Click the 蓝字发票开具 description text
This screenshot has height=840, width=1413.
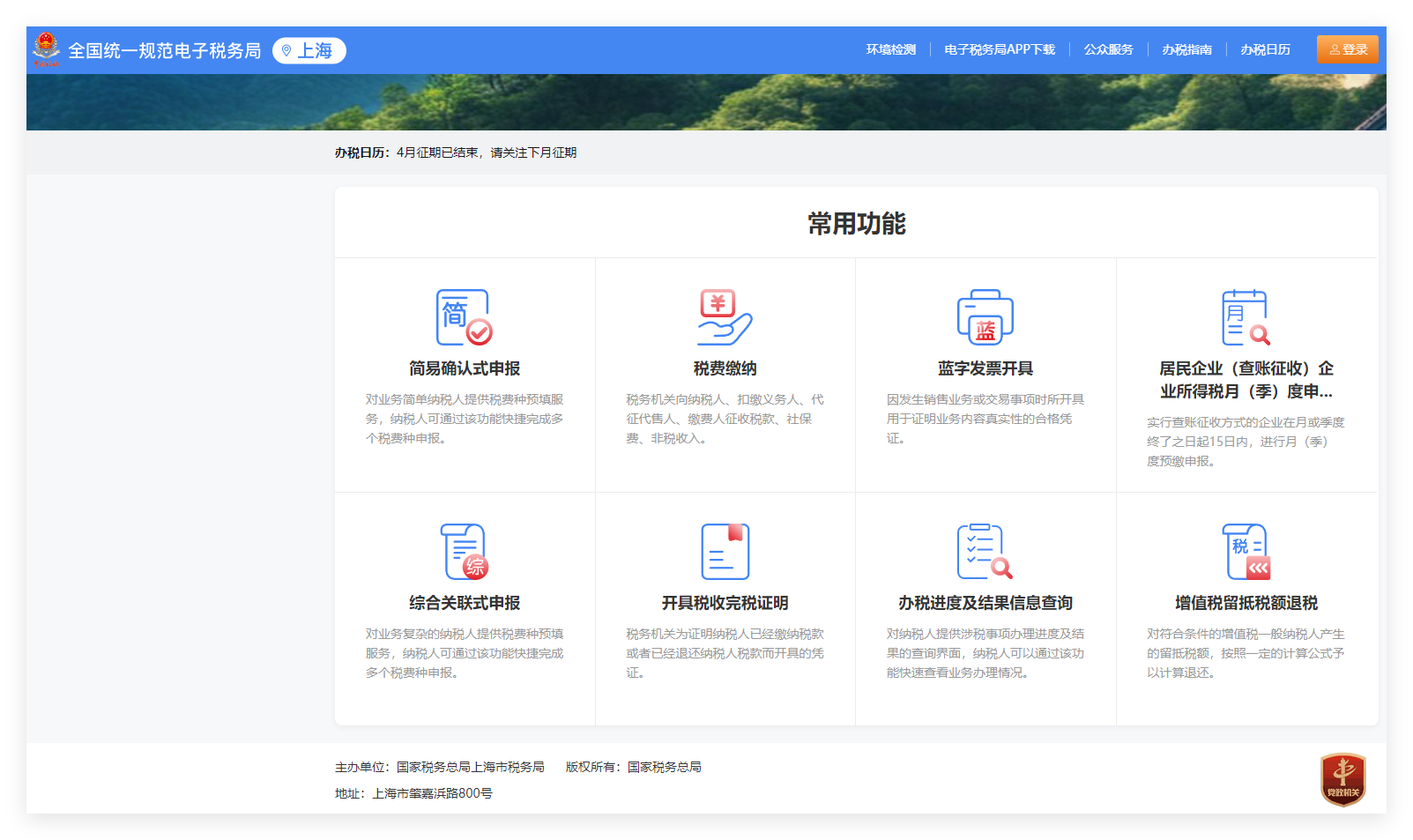985,419
